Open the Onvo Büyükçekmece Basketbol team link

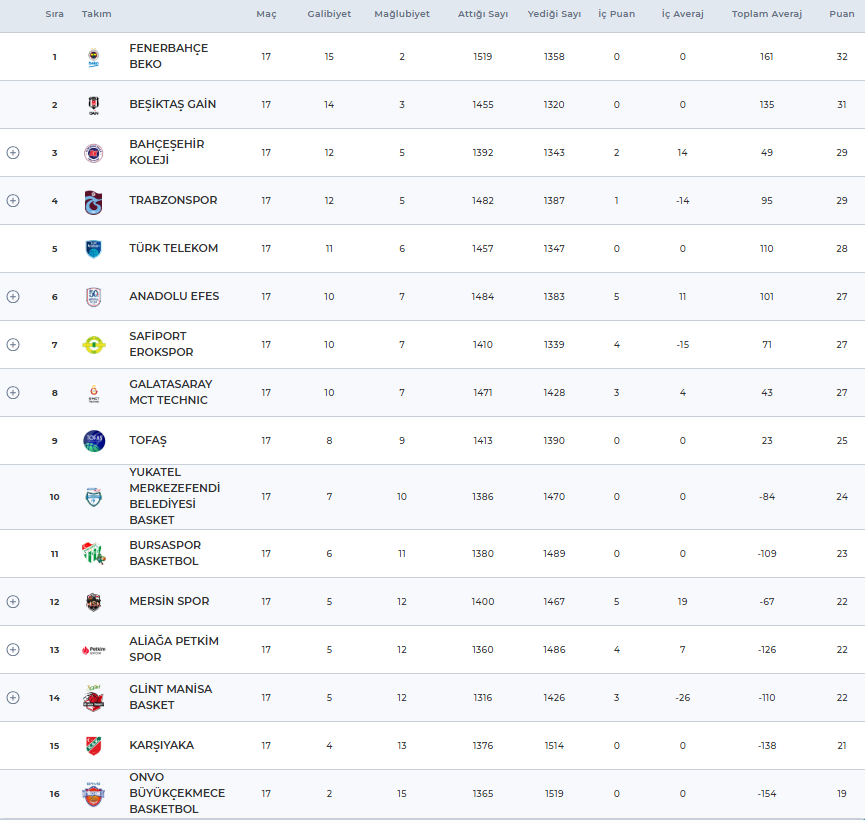[x=177, y=793]
